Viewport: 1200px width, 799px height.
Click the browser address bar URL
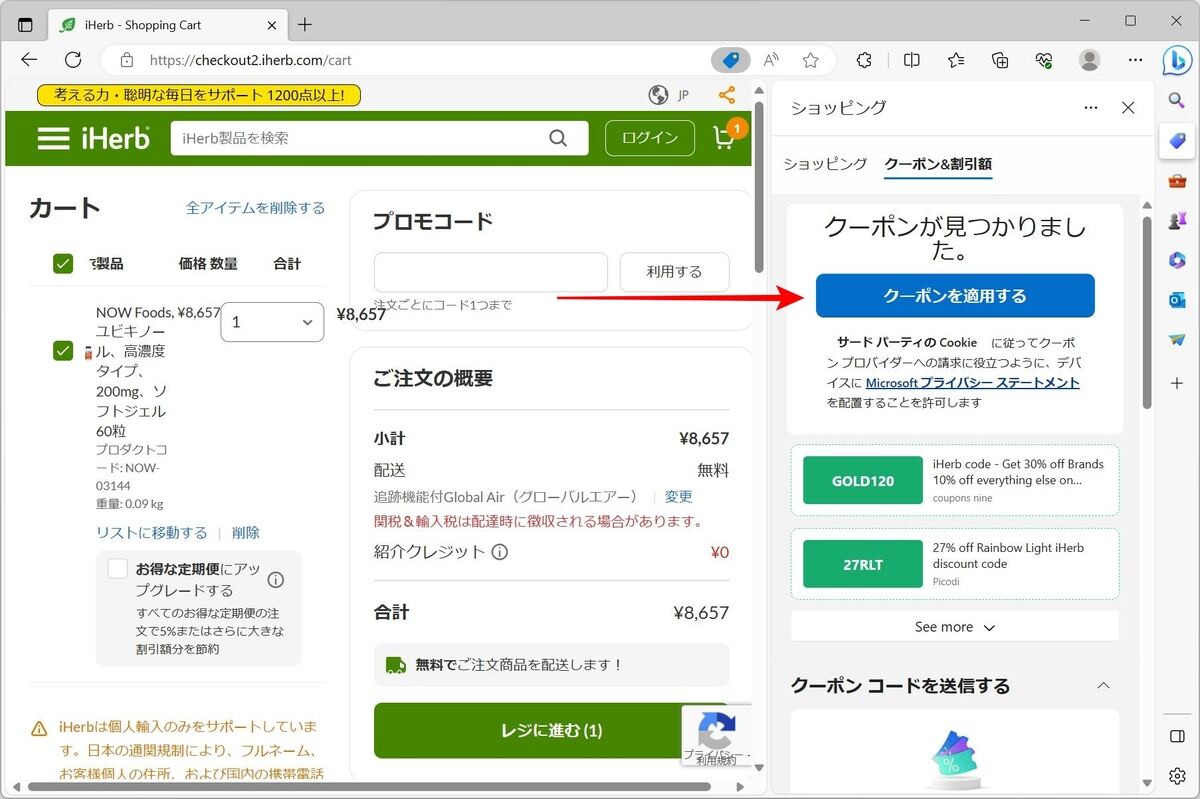tap(250, 60)
